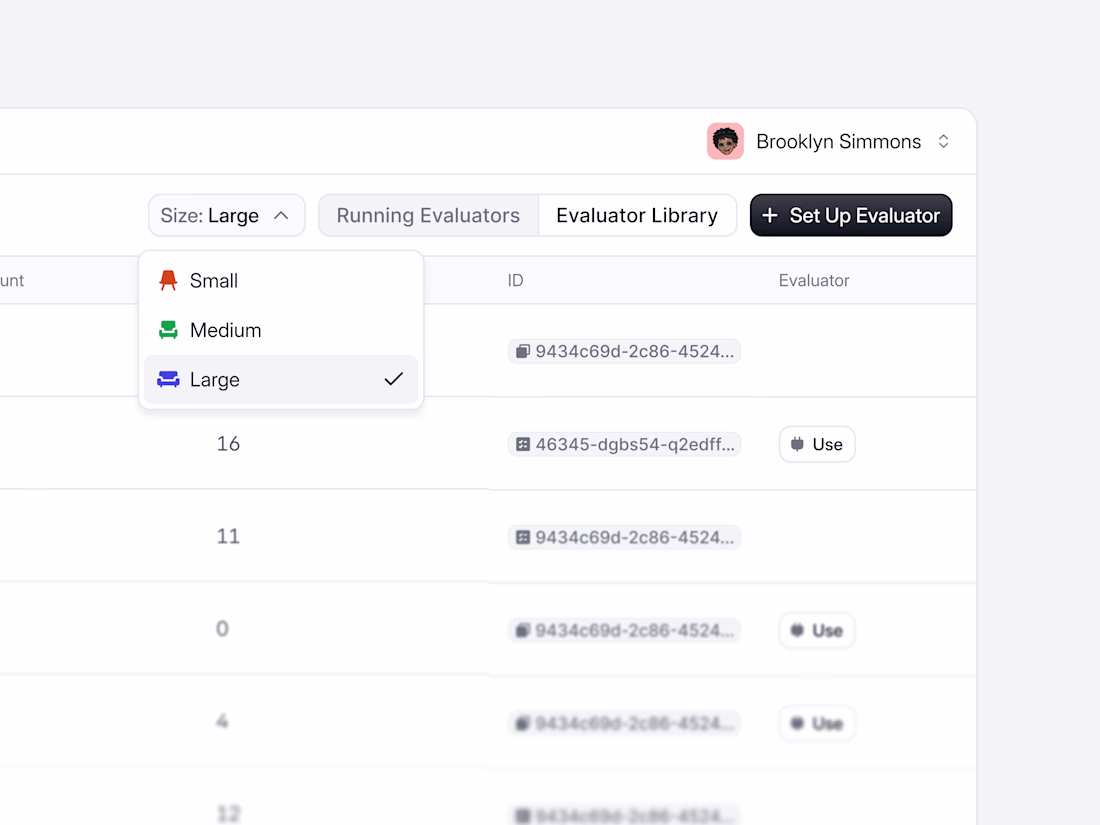
Task: Click the green armchair Medium icon
Action: pos(168,330)
